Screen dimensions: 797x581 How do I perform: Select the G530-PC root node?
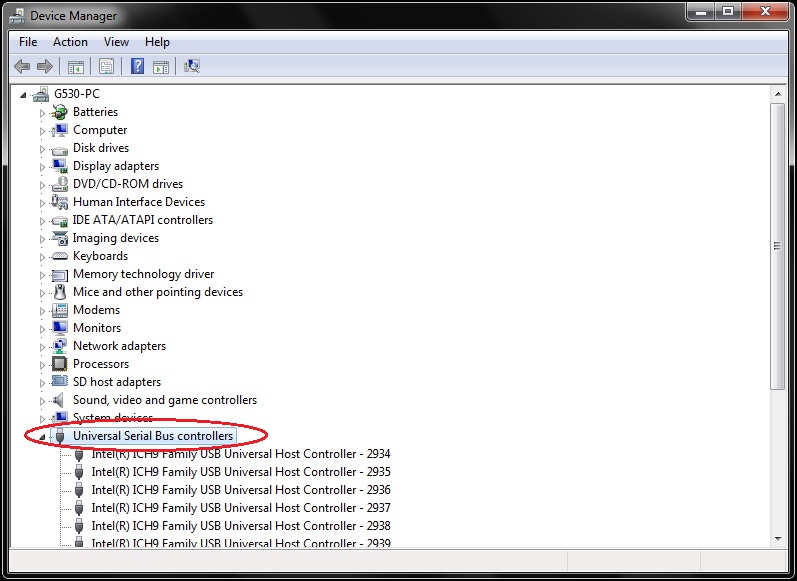(76, 94)
